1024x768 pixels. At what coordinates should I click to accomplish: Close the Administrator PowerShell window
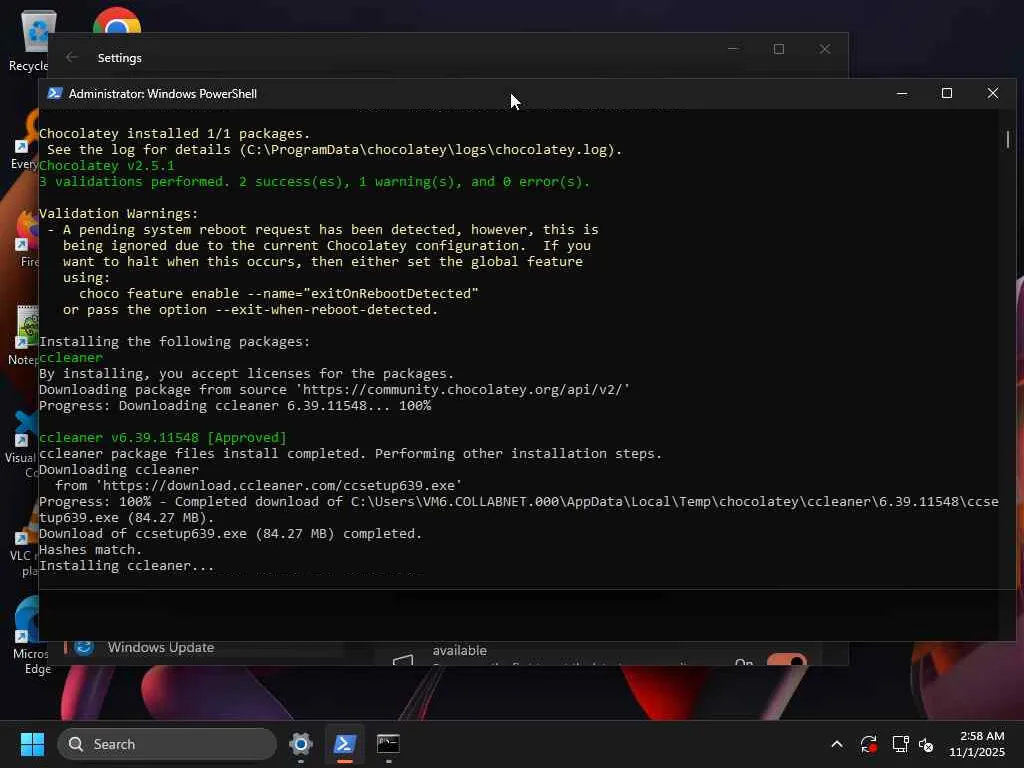(993, 93)
